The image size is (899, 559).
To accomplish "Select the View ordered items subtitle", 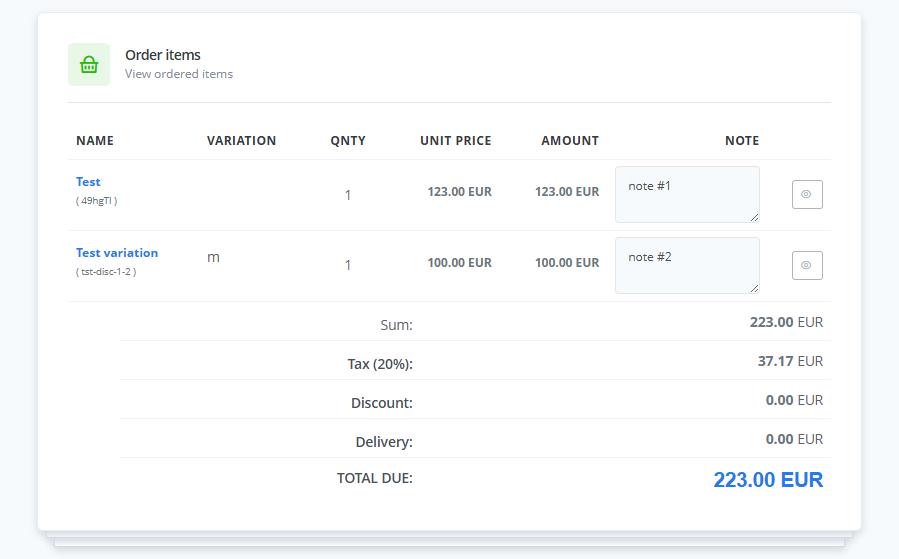I will (x=179, y=74).
